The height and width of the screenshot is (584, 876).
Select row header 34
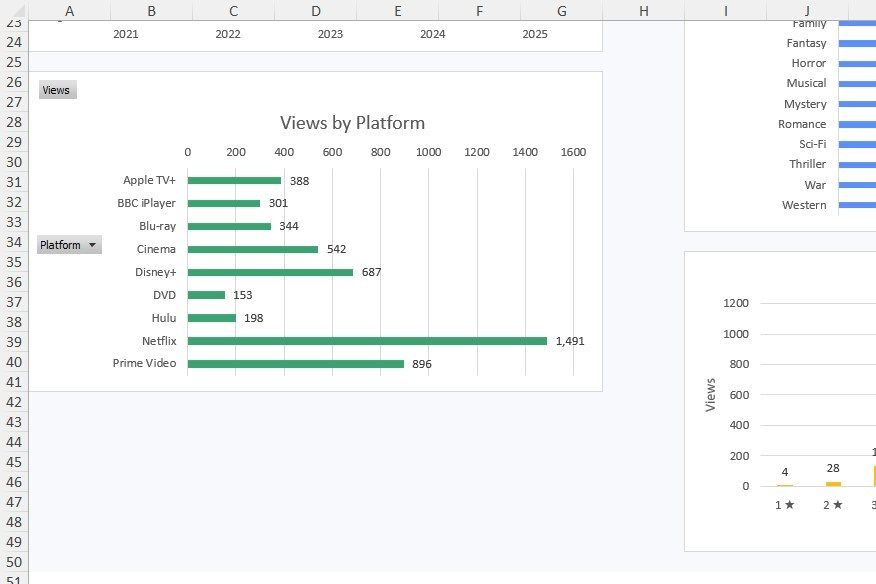tap(14, 242)
